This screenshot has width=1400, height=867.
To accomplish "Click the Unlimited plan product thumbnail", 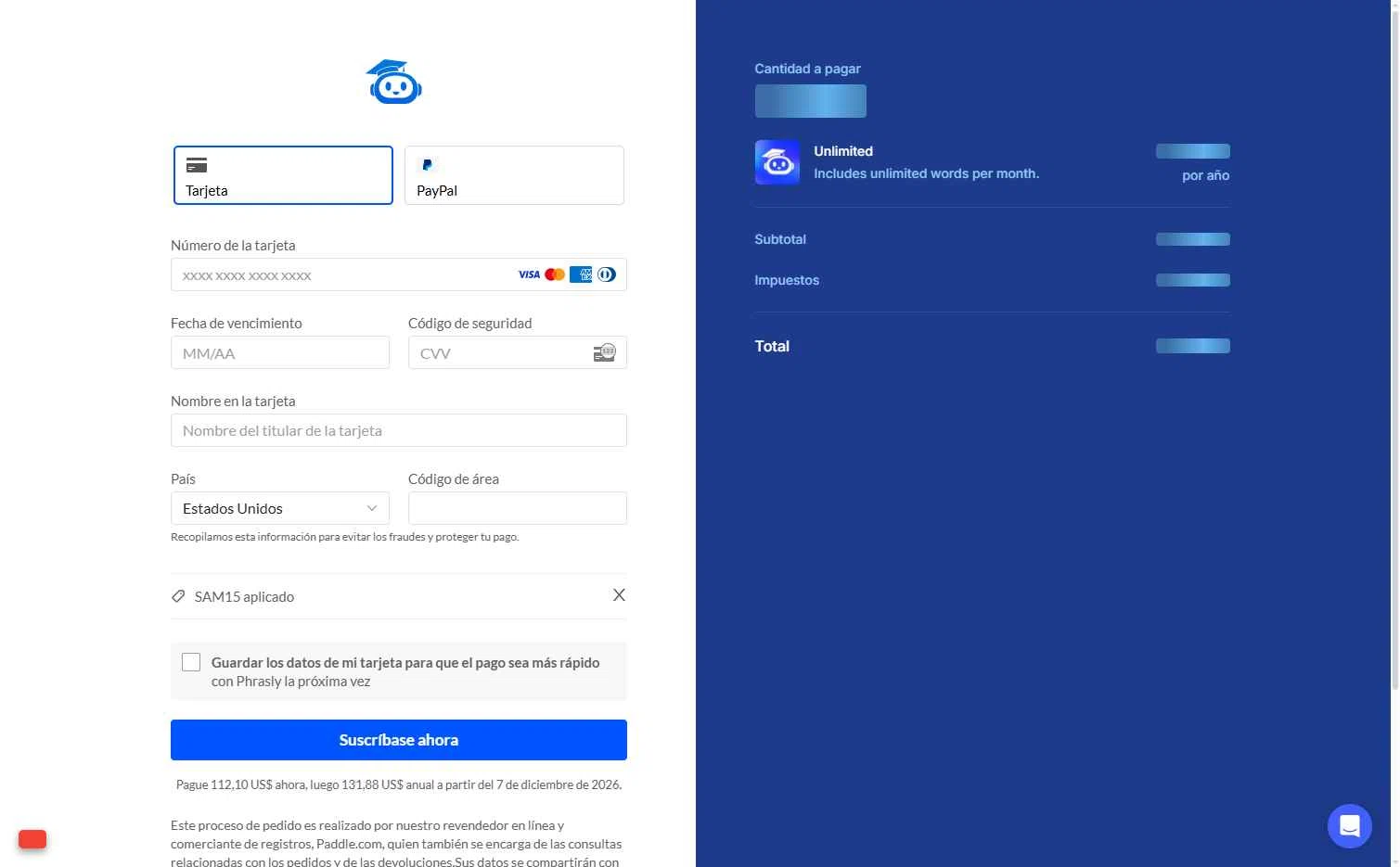I will (x=777, y=162).
